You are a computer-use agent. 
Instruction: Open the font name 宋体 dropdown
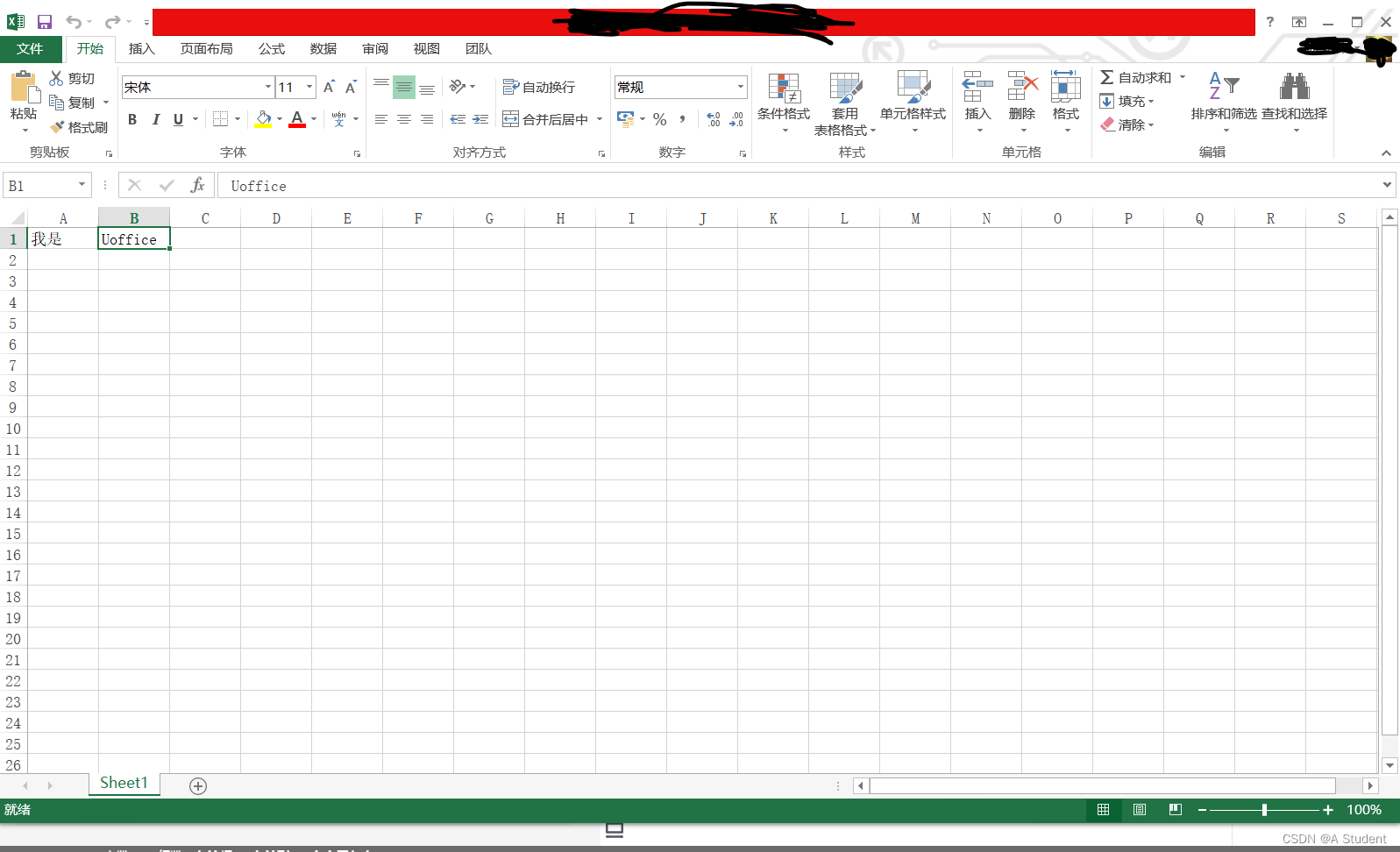268,87
